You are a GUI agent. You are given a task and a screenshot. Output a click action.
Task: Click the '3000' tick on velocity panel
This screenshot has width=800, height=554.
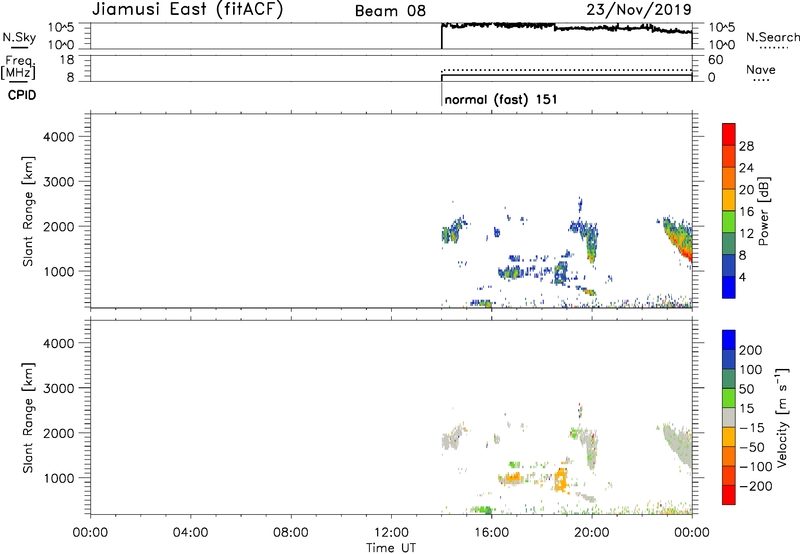coord(58,388)
